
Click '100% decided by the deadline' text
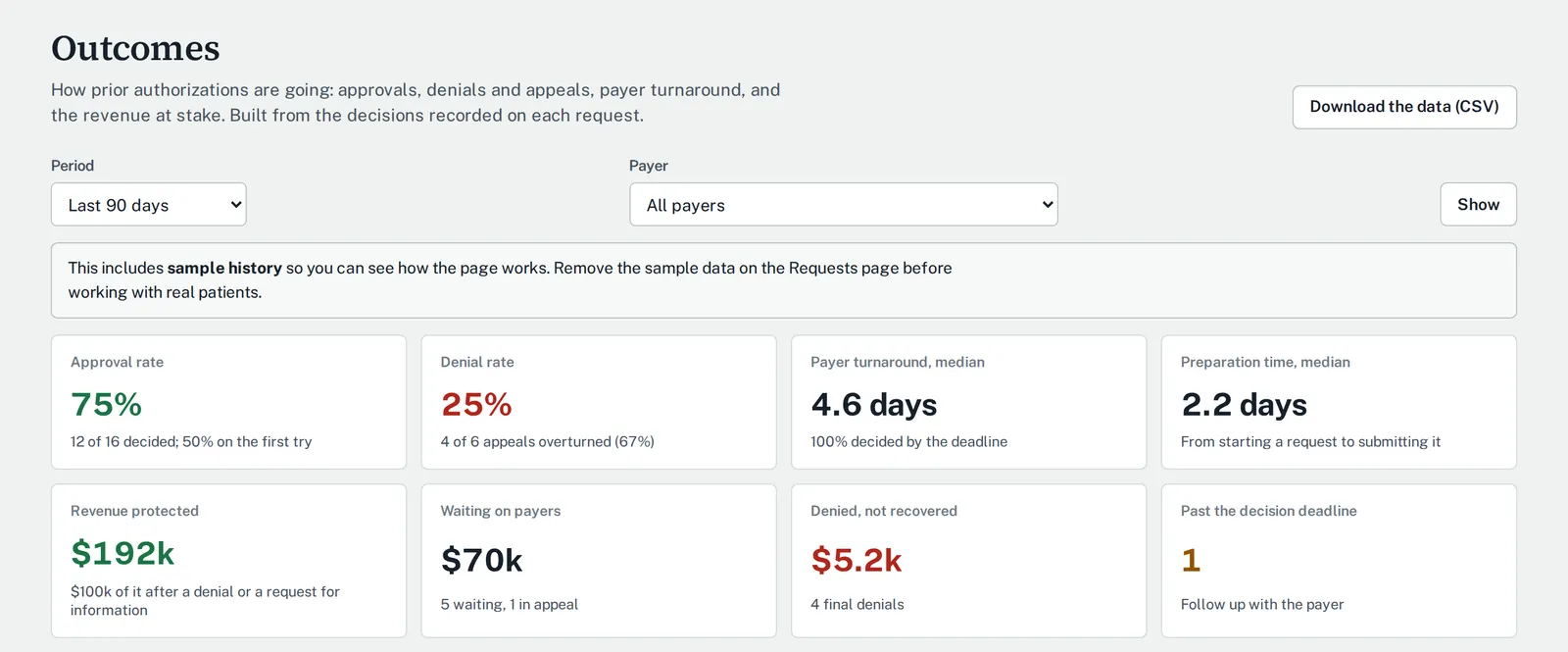coord(908,441)
